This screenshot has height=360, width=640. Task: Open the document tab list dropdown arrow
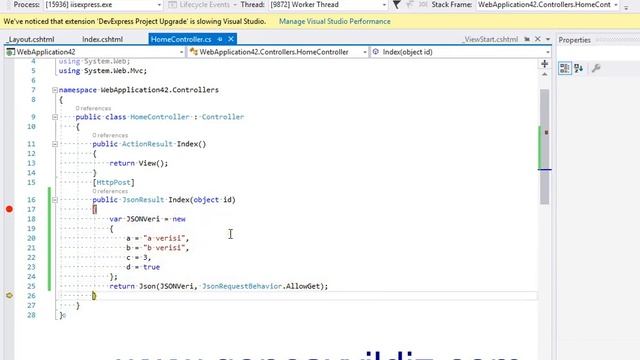pos(548,39)
